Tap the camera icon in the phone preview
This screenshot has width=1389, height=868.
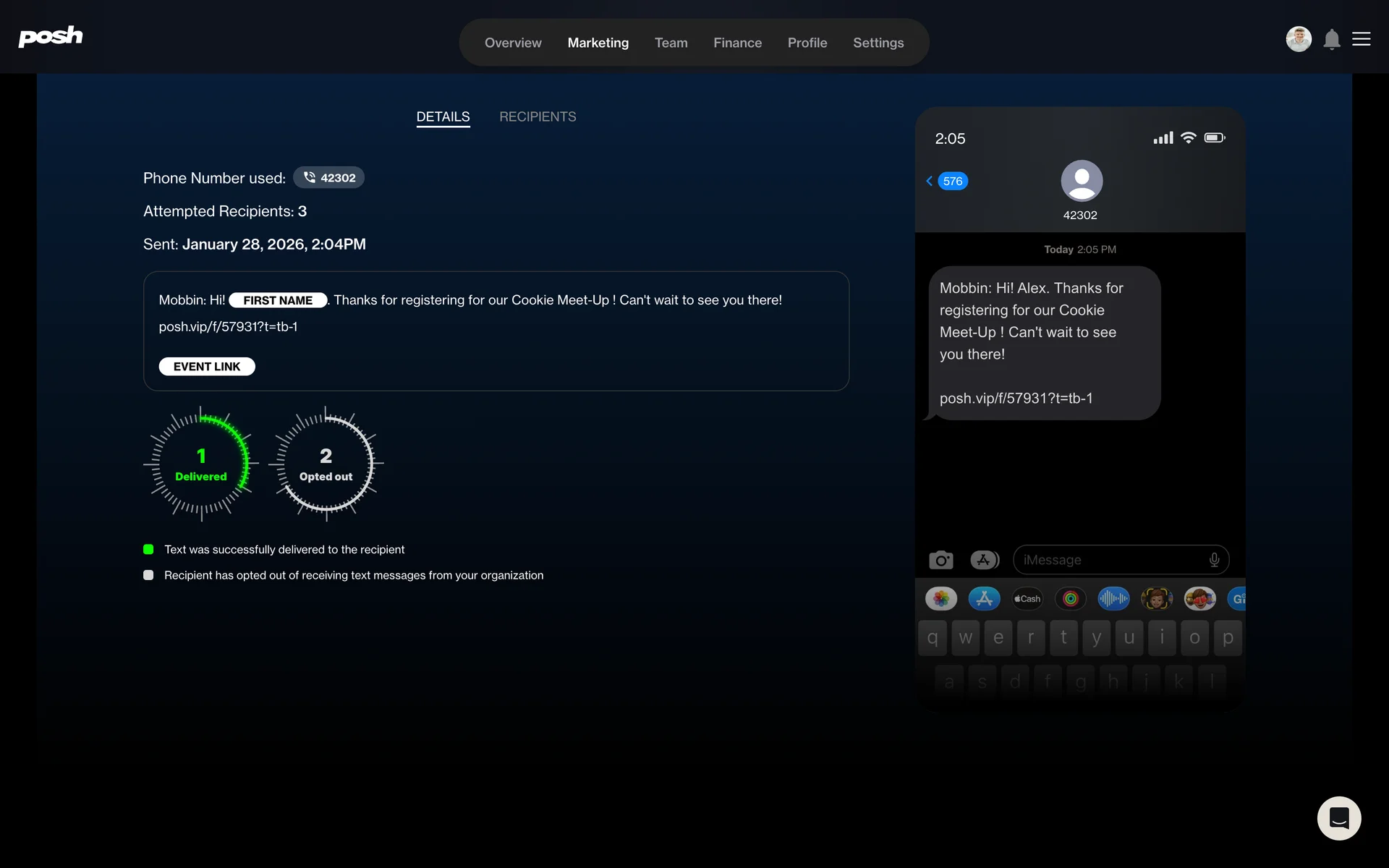point(940,560)
